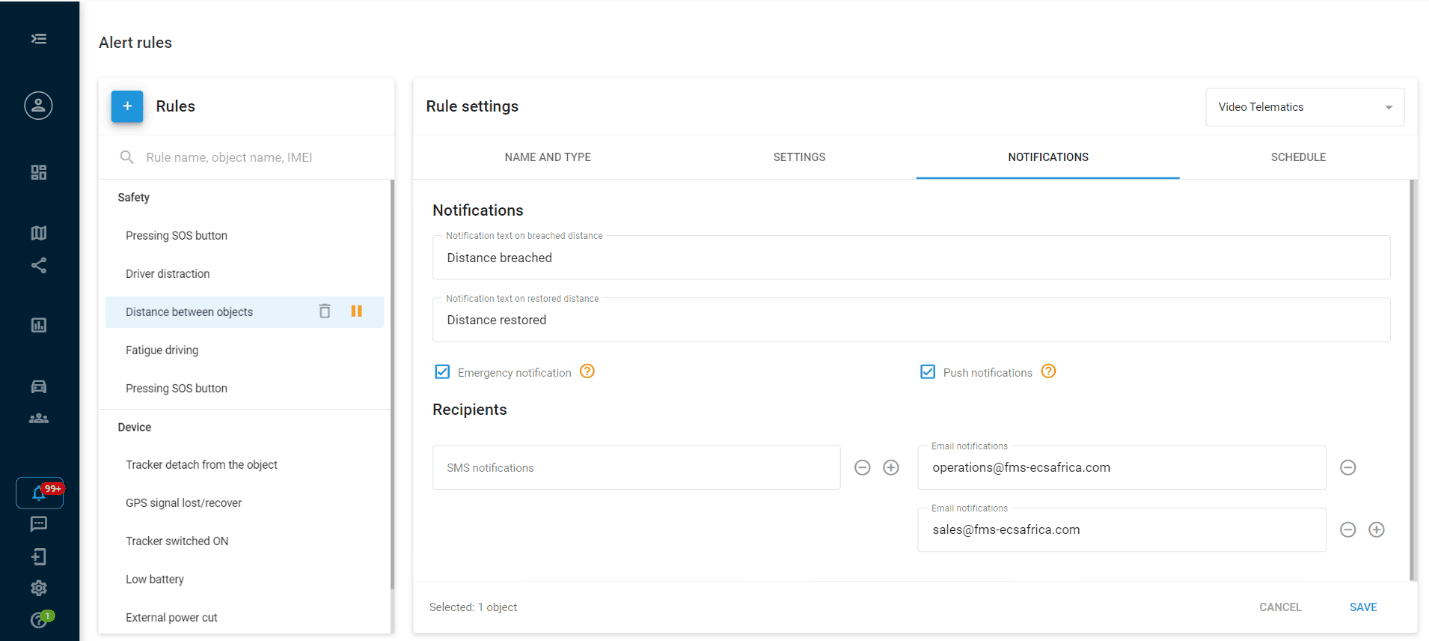Expand the sidebar menu toggle
This screenshot has width=1429, height=641.
39,39
